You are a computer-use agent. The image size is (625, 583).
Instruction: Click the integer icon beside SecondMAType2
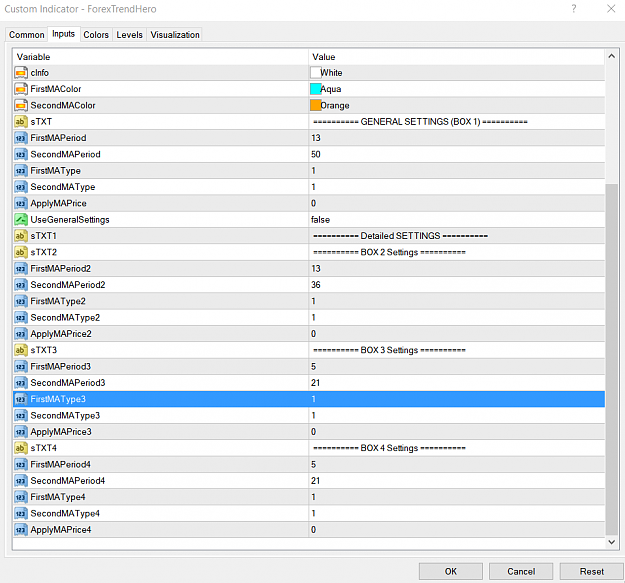click(x=21, y=318)
